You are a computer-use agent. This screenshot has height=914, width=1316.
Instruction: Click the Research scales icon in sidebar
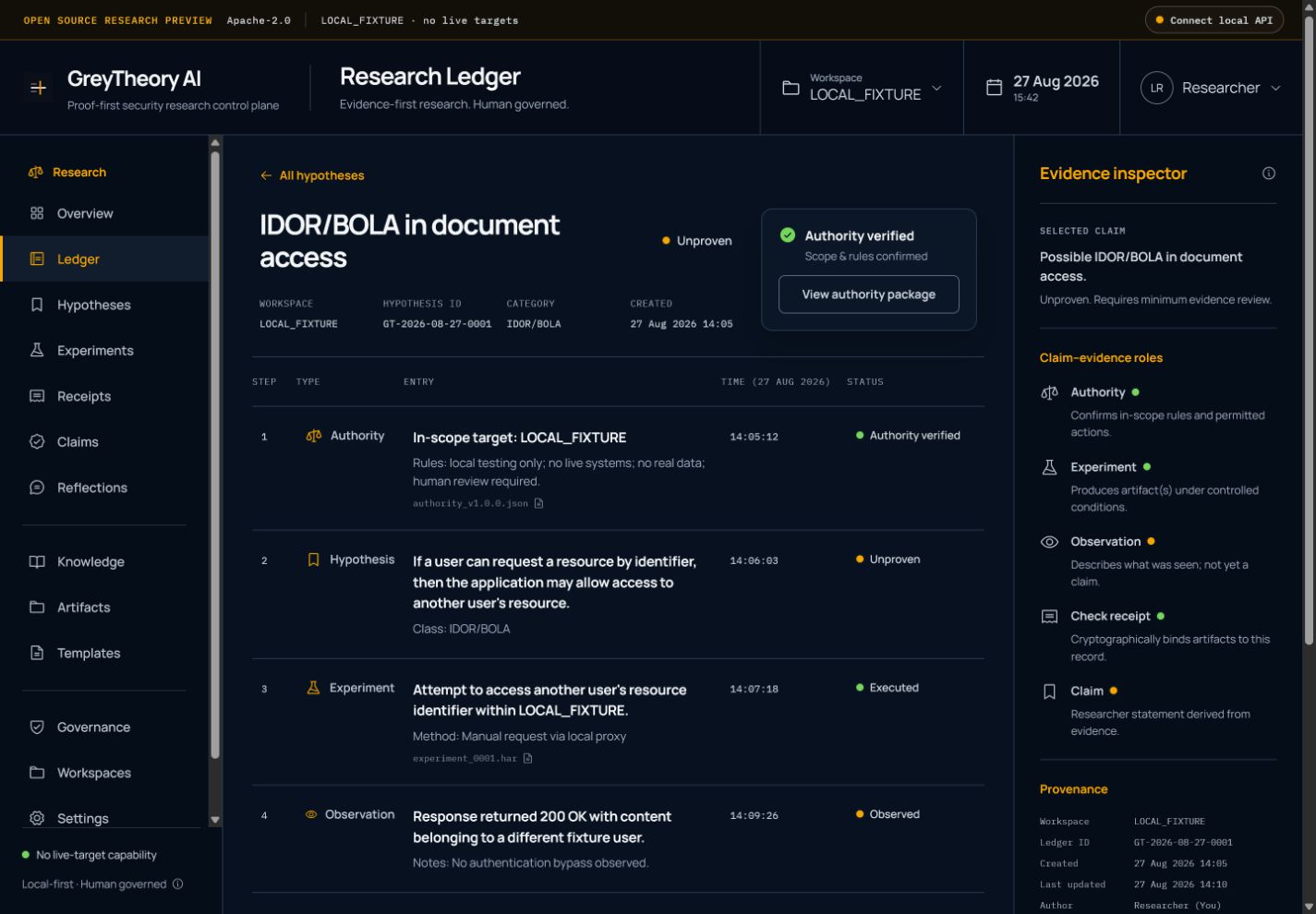pyautogui.click(x=36, y=173)
